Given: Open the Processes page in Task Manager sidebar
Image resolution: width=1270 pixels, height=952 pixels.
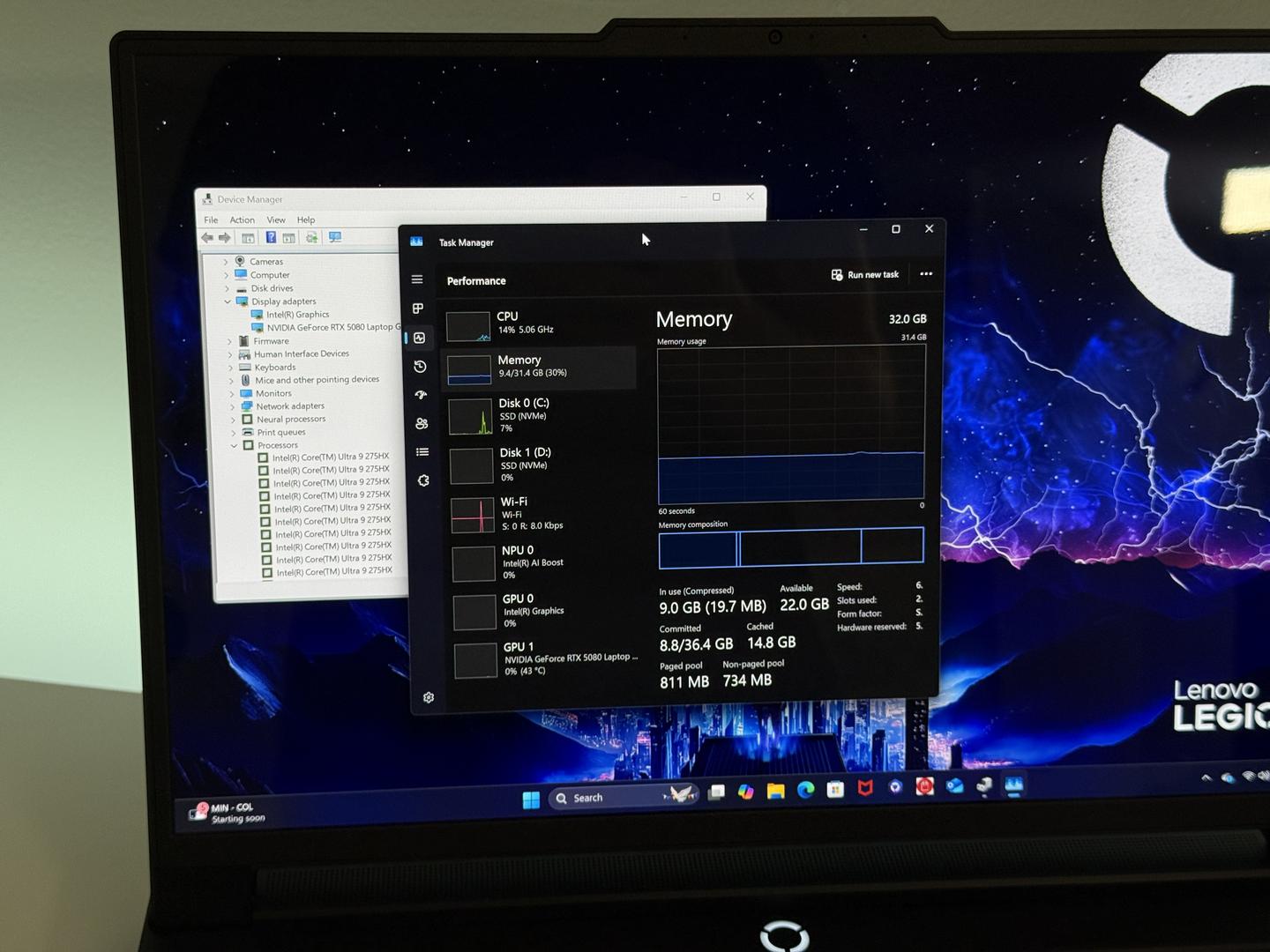Looking at the screenshot, I should pyautogui.click(x=418, y=309).
